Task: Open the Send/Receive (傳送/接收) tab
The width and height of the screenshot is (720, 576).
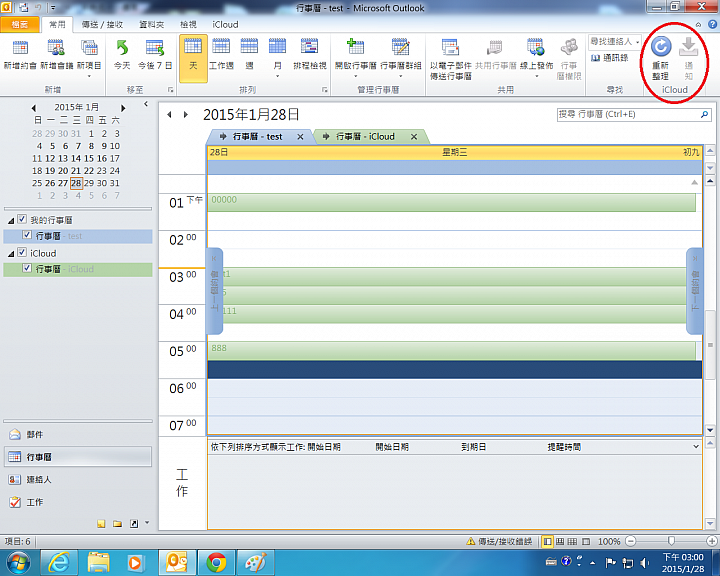Action: pyautogui.click(x=102, y=24)
